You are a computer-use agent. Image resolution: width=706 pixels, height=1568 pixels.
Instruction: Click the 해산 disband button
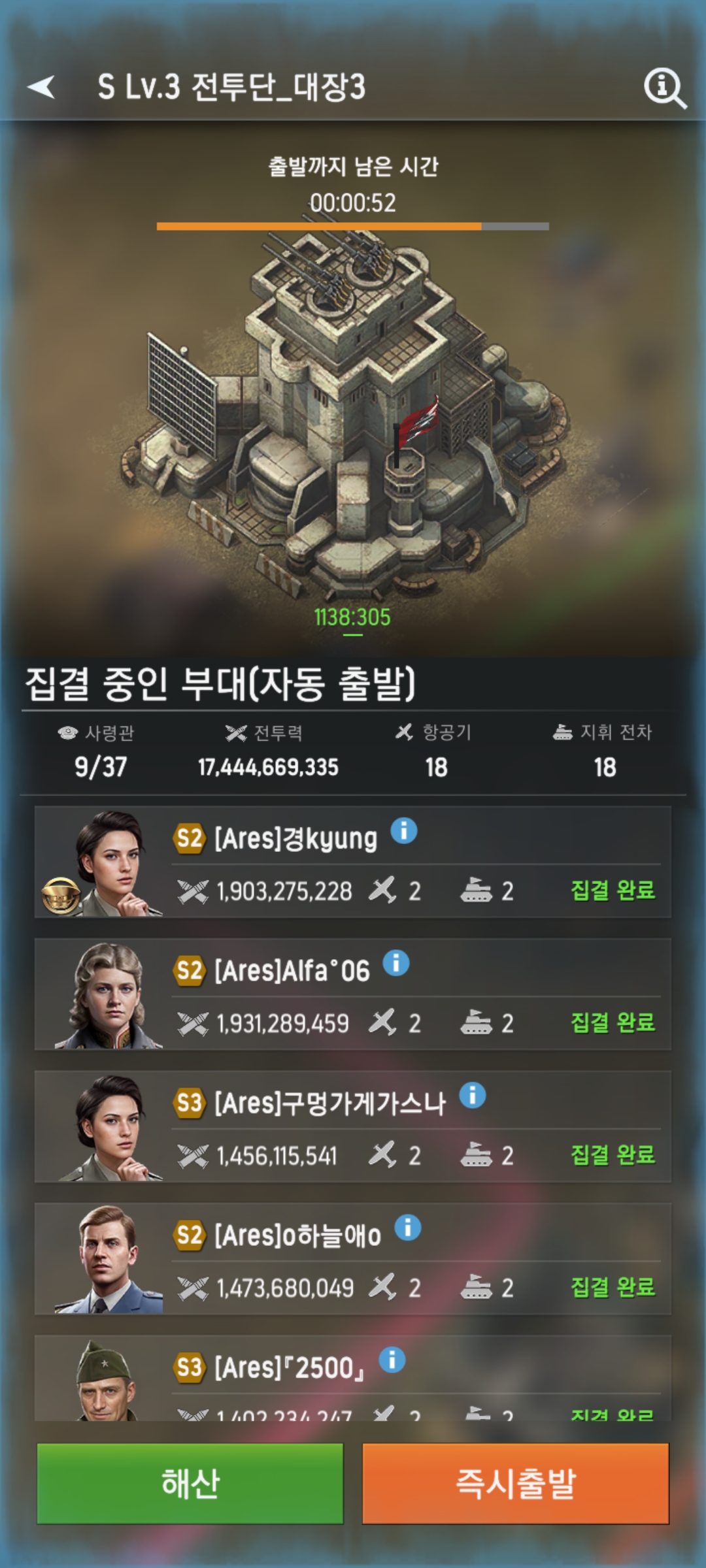(x=190, y=1483)
